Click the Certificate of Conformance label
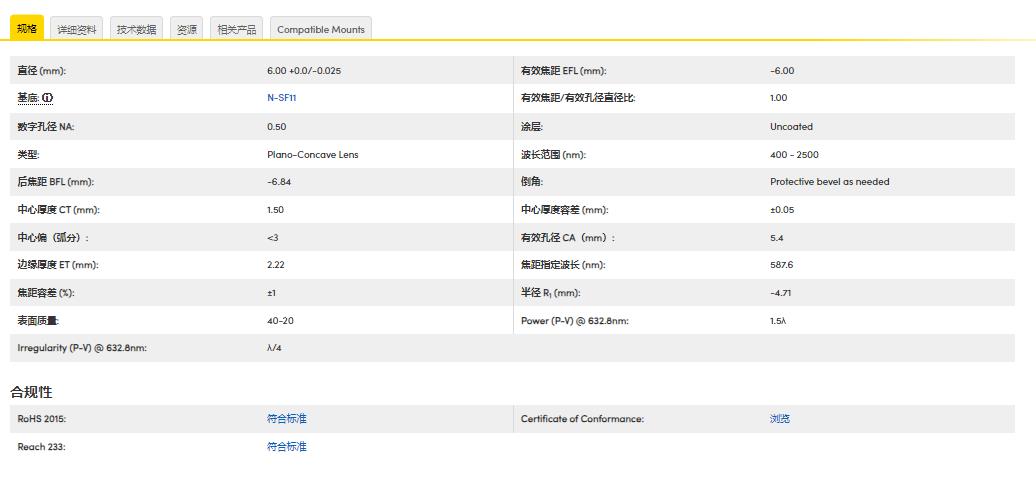This screenshot has height=477, width=1036. tap(582, 419)
